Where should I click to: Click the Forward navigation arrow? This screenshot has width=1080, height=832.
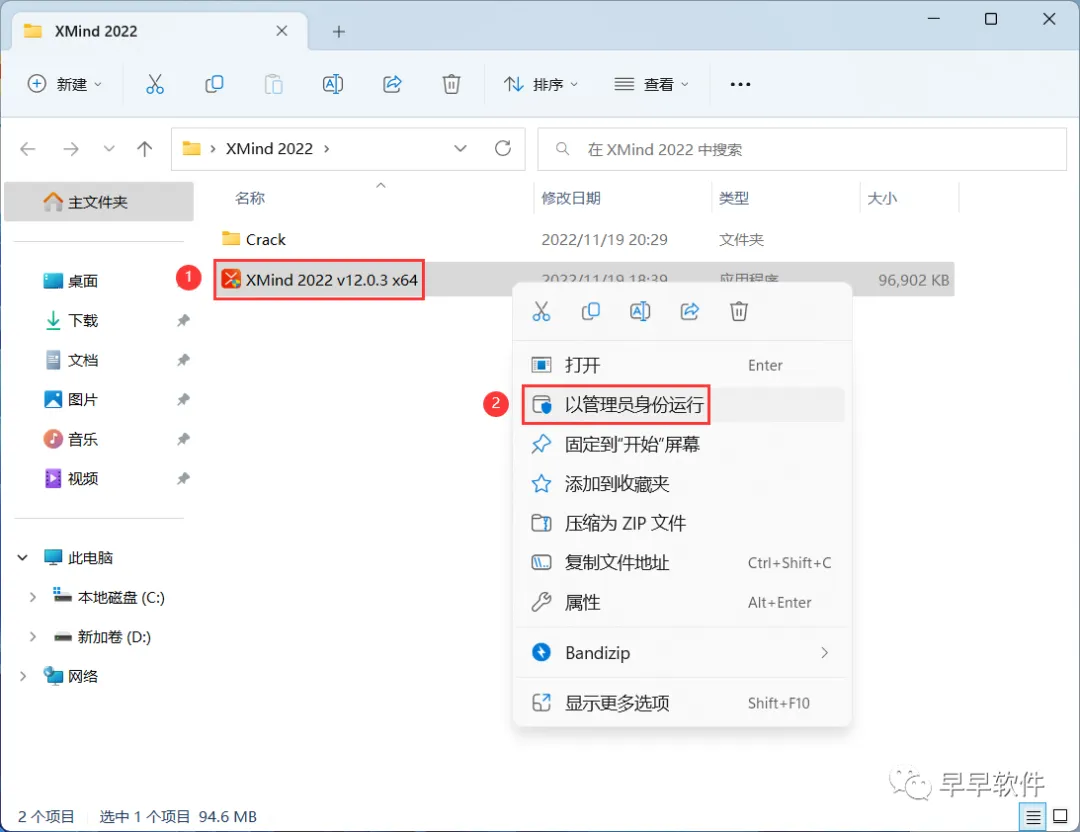(x=71, y=149)
